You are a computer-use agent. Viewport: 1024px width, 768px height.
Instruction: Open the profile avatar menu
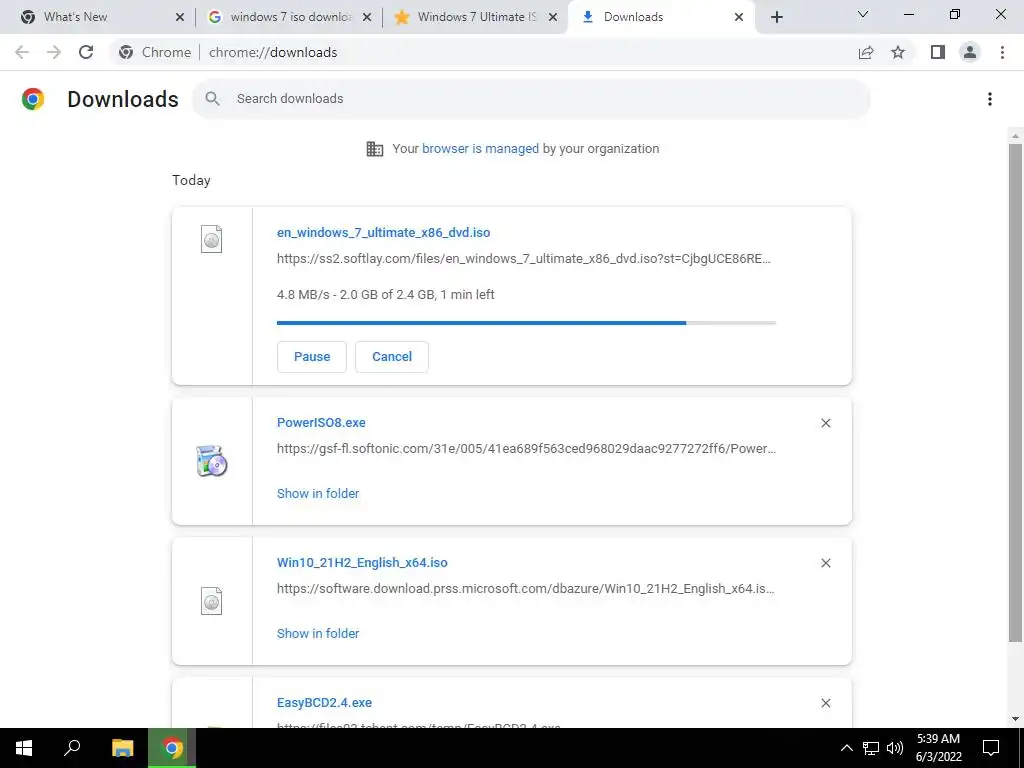tap(970, 52)
